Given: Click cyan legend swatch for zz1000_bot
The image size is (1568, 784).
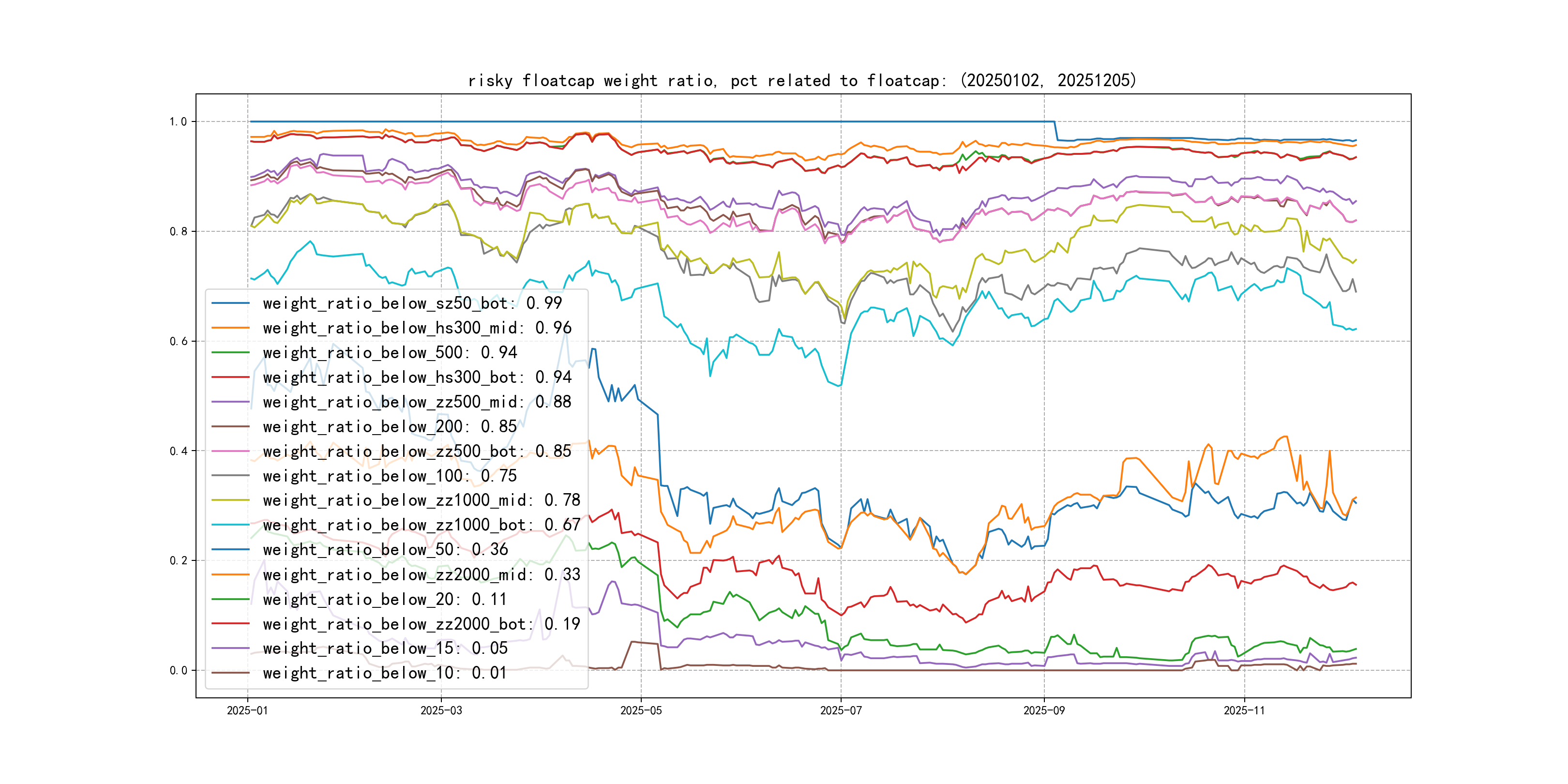Looking at the screenshot, I should click(230, 525).
